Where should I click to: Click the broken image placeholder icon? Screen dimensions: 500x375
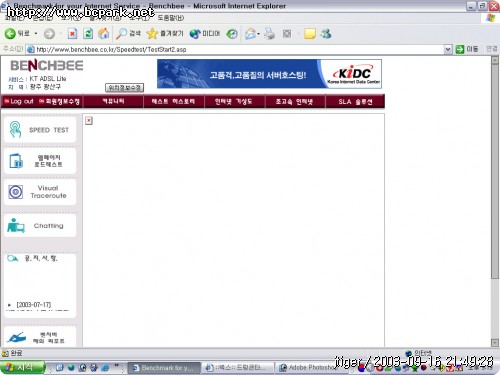click(x=89, y=120)
